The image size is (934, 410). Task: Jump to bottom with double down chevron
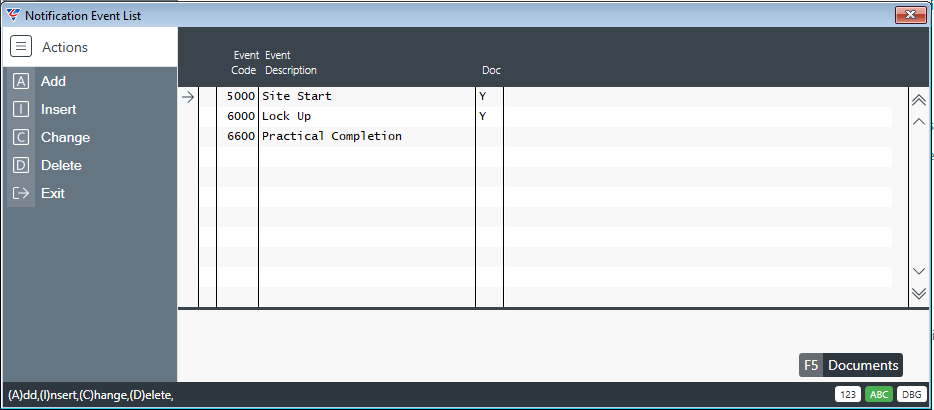coord(919,293)
